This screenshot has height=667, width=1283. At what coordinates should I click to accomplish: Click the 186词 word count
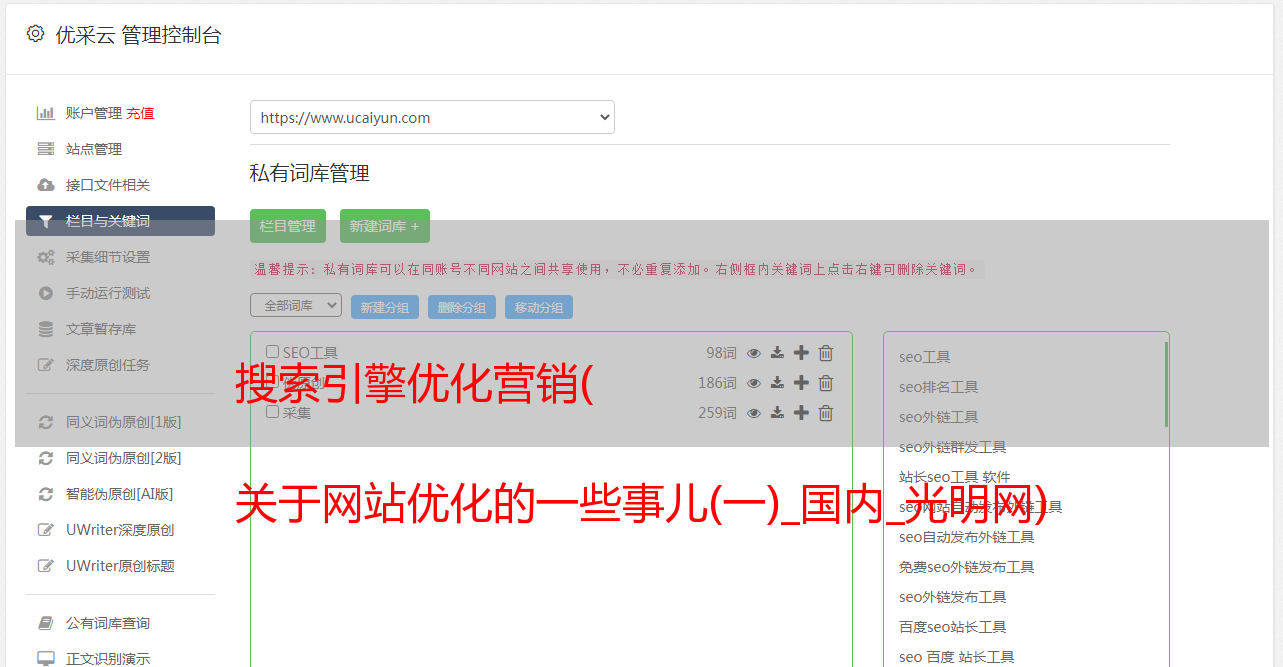pos(717,383)
